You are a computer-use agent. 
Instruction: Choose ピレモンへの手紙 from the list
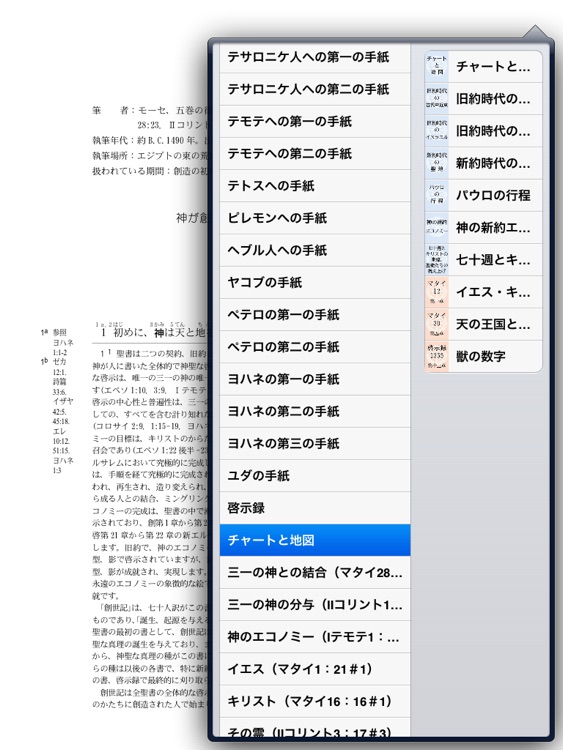tap(315, 218)
